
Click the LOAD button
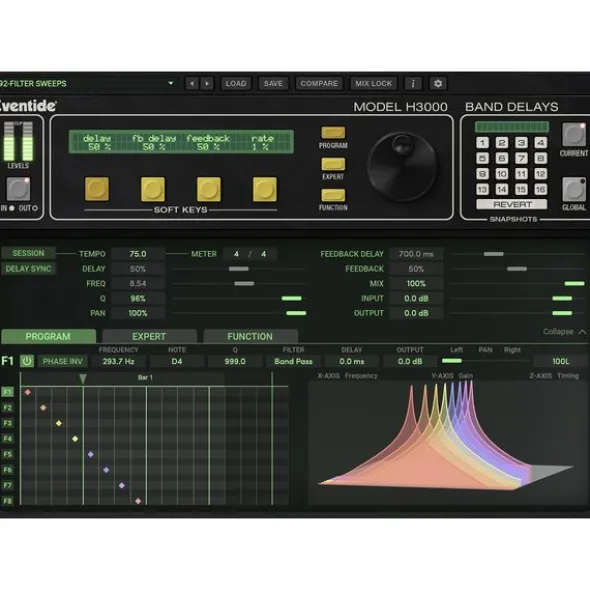(x=236, y=83)
